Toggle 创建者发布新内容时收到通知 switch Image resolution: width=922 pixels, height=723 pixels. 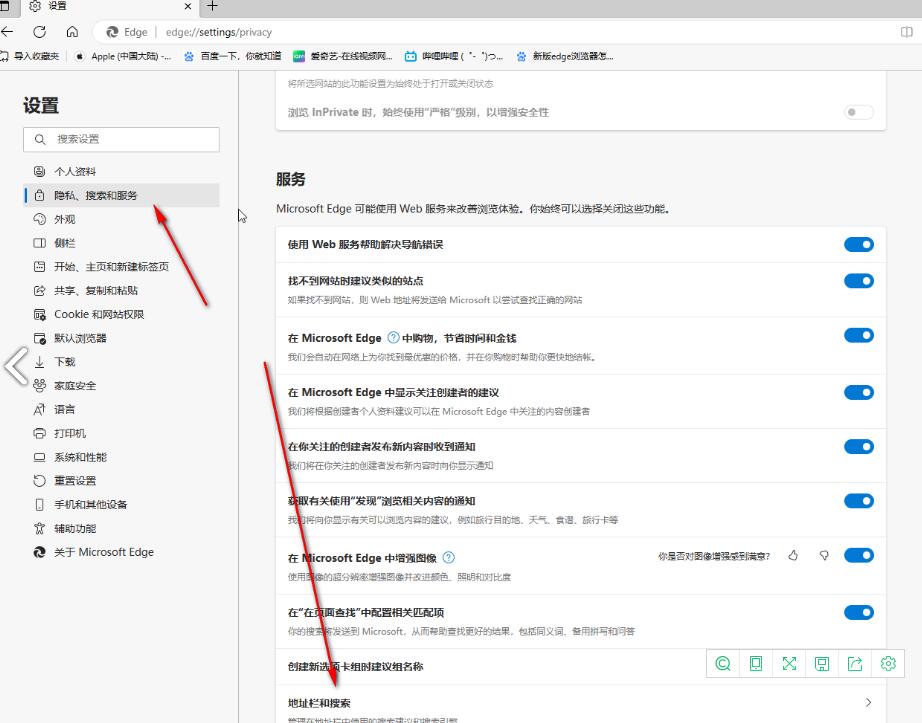coord(858,447)
